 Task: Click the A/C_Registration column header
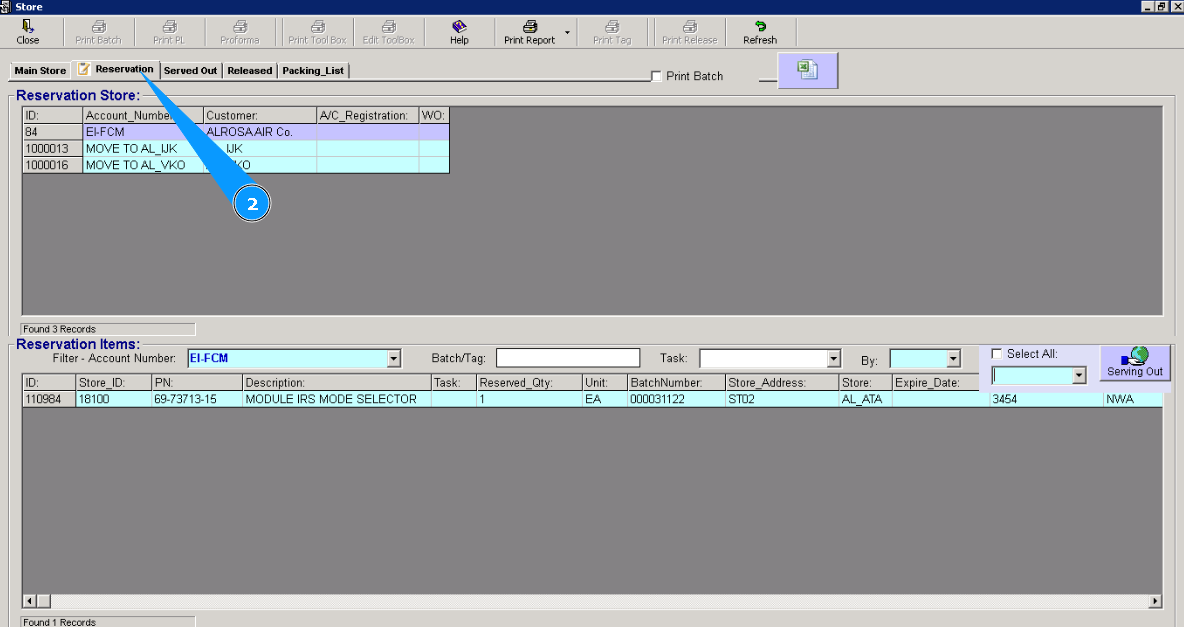pyautogui.click(x=368, y=116)
